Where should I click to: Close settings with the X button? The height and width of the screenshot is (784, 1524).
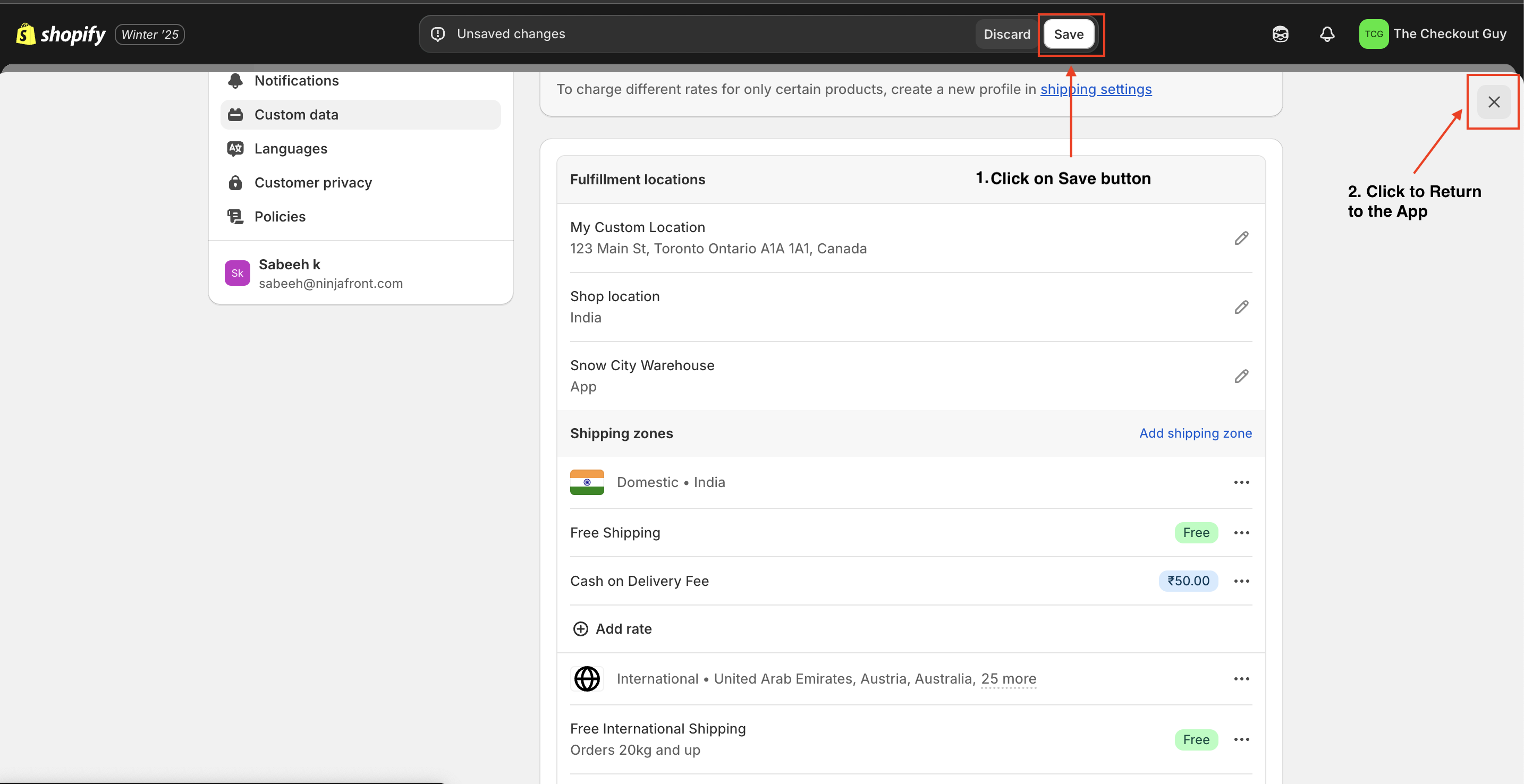[x=1493, y=103]
